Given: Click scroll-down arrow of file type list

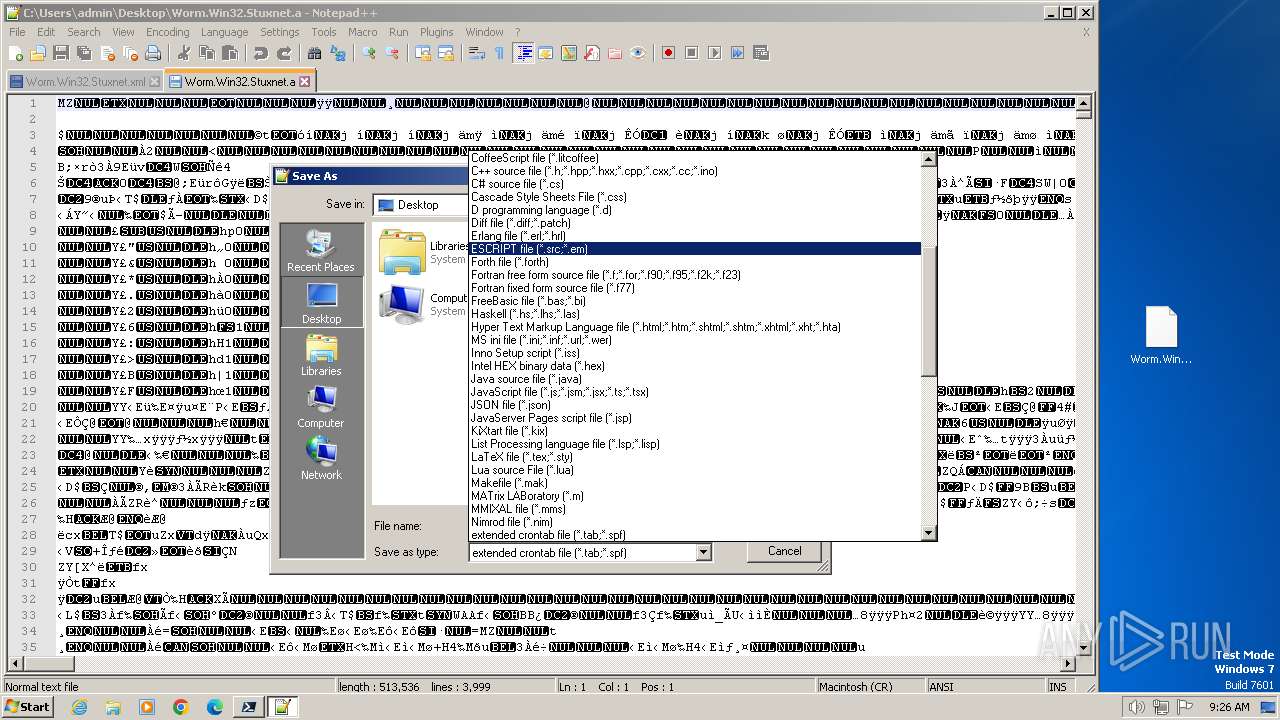Looking at the screenshot, I should coord(928,533).
